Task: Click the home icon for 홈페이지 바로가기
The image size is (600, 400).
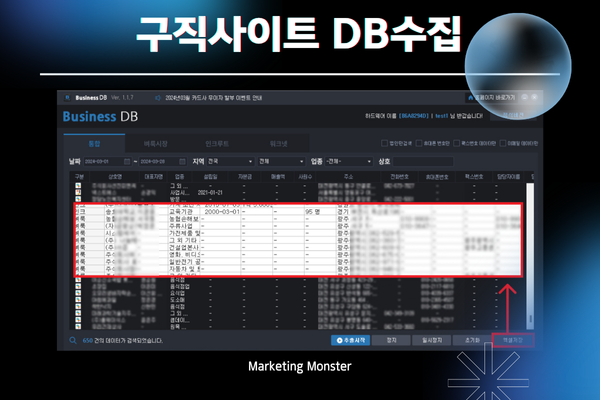Action: (471, 98)
